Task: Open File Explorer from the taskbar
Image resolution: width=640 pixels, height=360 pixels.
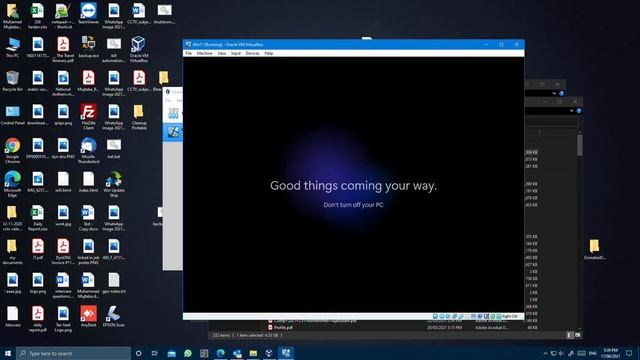Action: (x=253, y=353)
